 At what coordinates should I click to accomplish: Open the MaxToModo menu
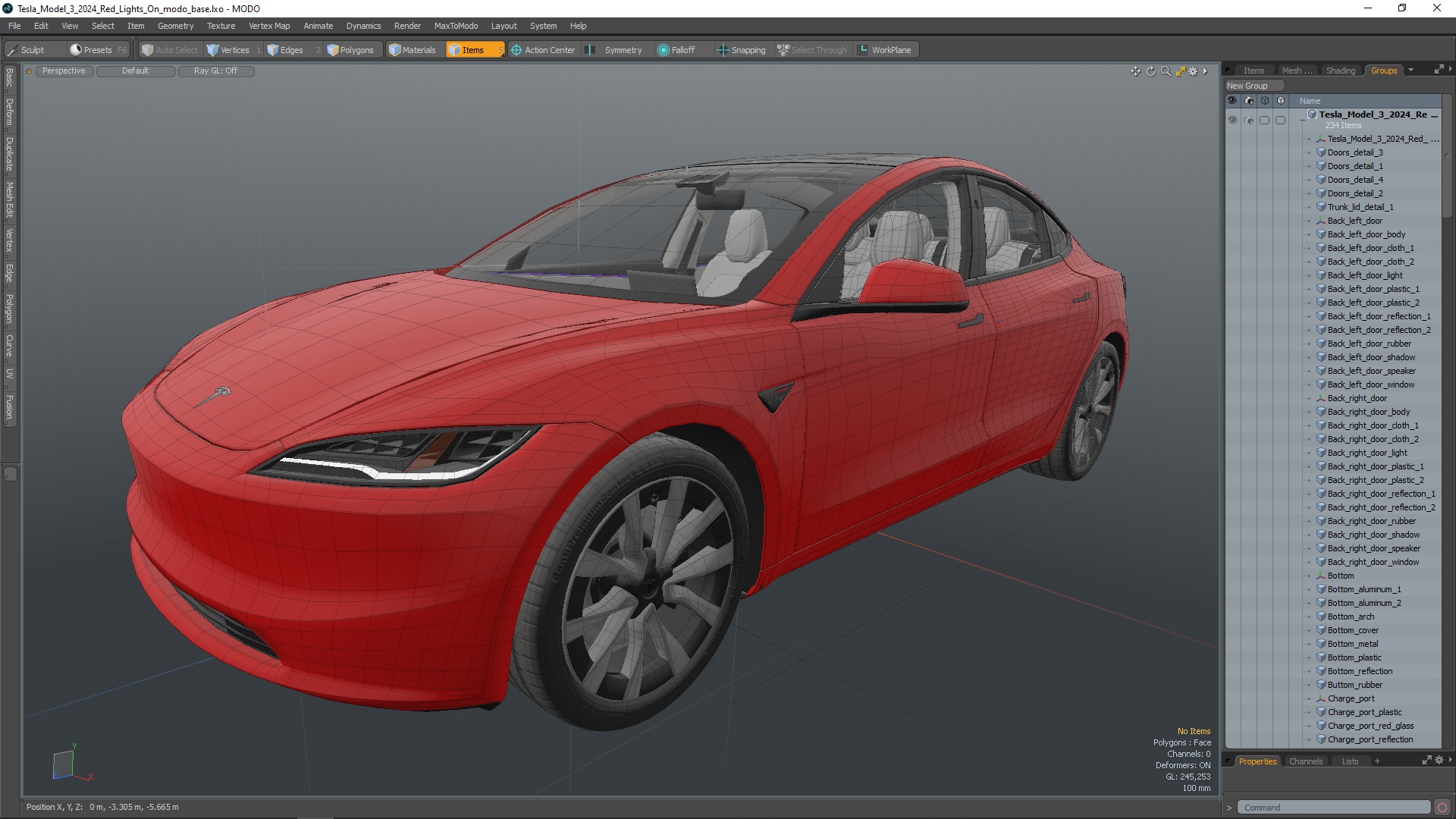coord(456,26)
